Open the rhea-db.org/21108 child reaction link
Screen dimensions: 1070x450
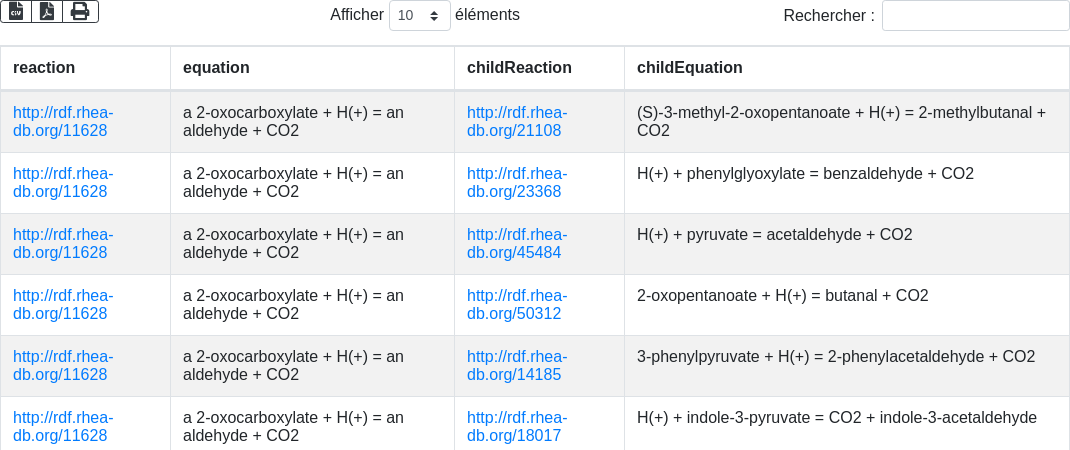pos(516,122)
